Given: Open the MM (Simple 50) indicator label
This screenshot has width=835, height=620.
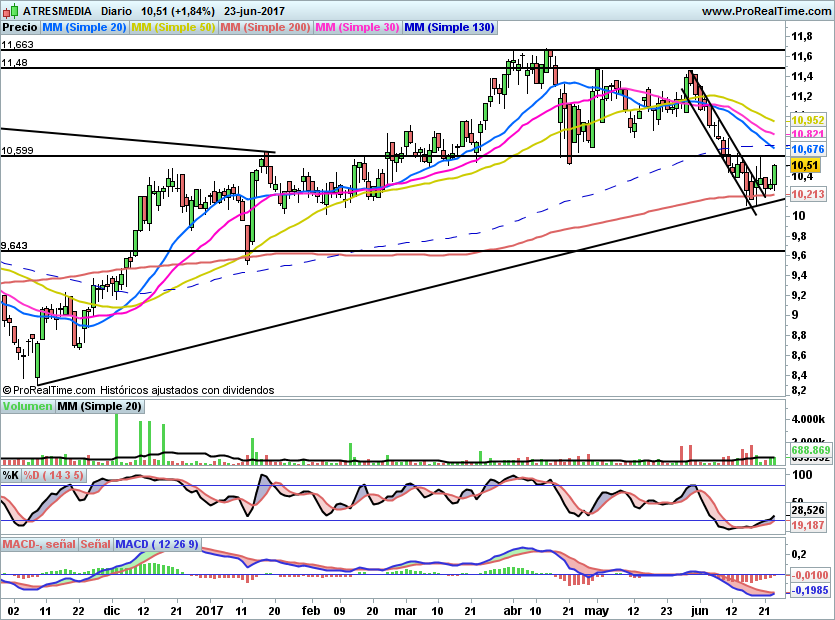Looking at the screenshot, I should click(173, 27).
